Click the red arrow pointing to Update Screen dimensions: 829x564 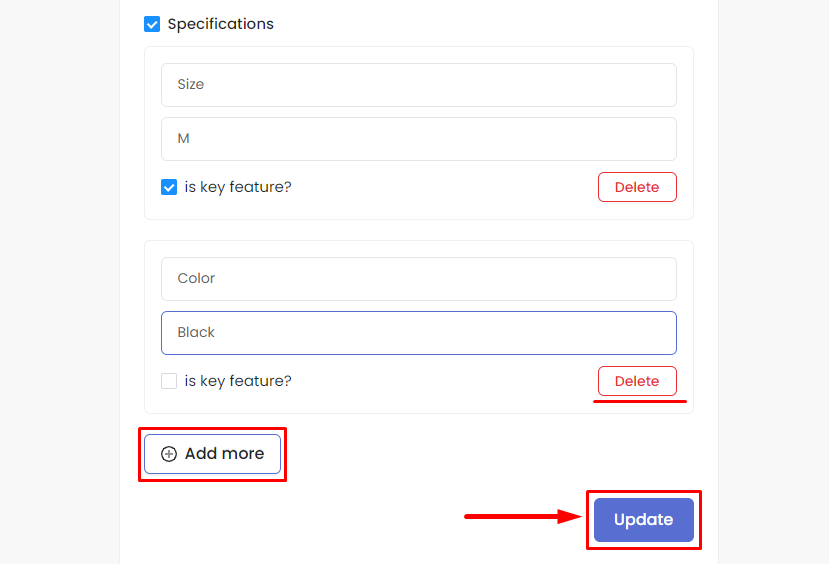pos(522,516)
